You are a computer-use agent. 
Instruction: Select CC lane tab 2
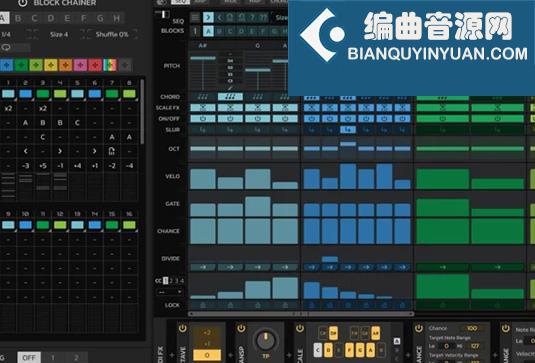coord(171,281)
